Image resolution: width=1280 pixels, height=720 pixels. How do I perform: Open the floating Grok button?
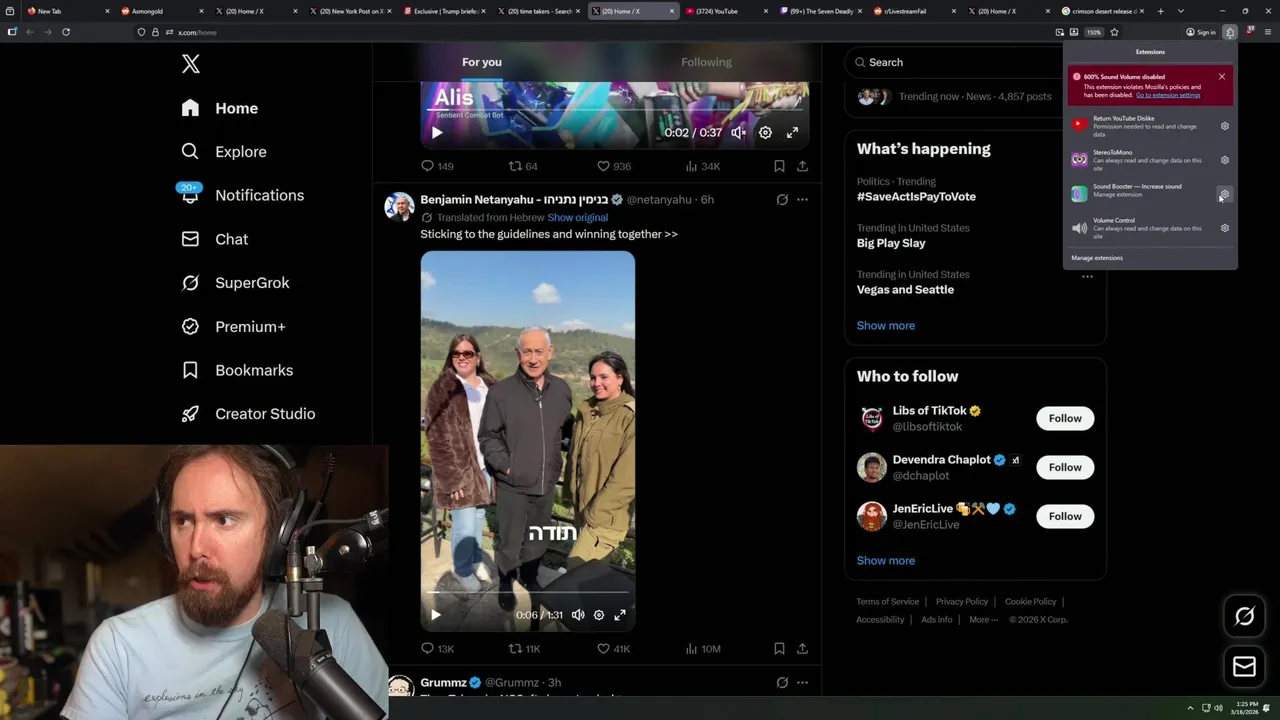(x=1244, y=617)
